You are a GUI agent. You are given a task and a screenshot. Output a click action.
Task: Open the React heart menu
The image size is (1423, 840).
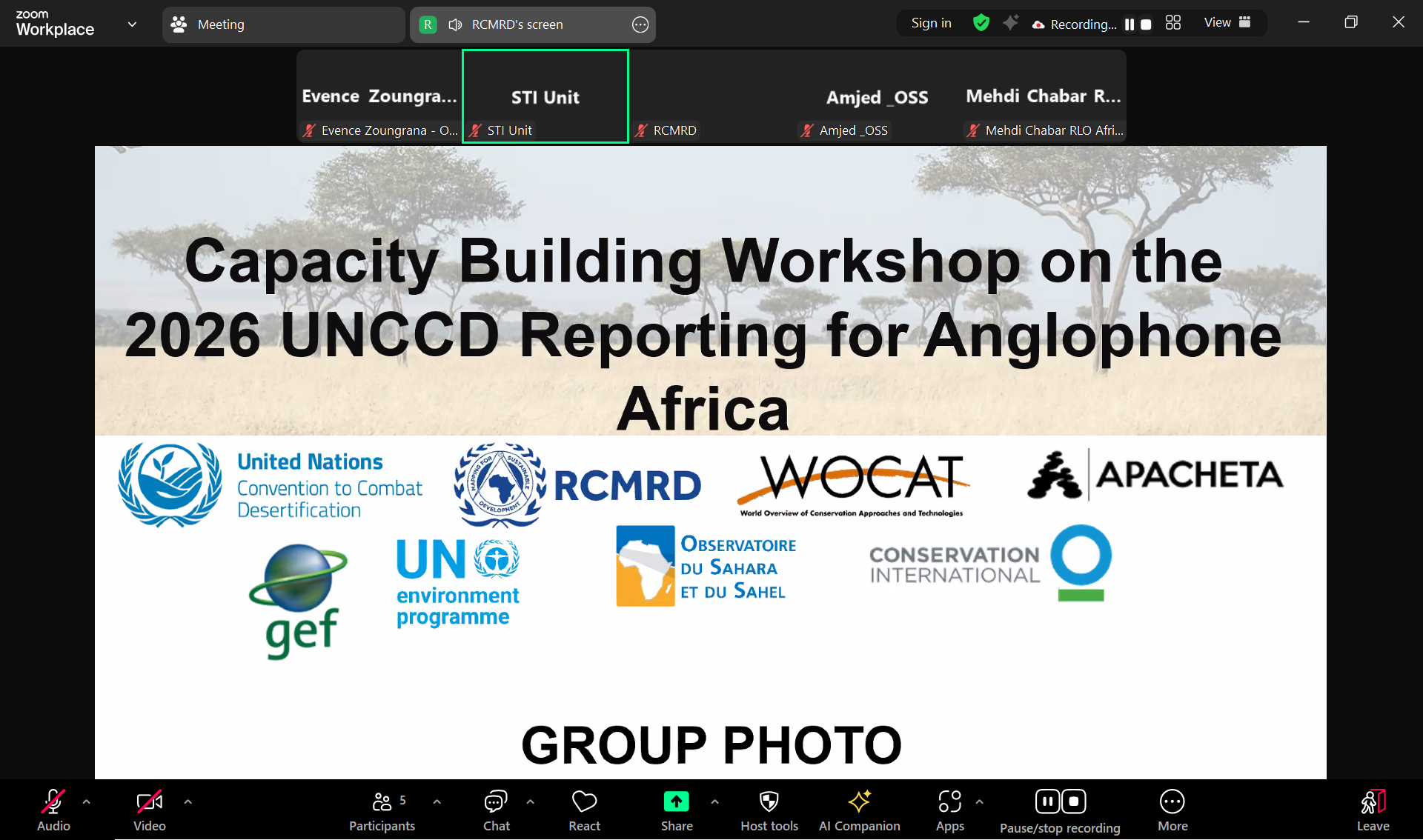584,810
